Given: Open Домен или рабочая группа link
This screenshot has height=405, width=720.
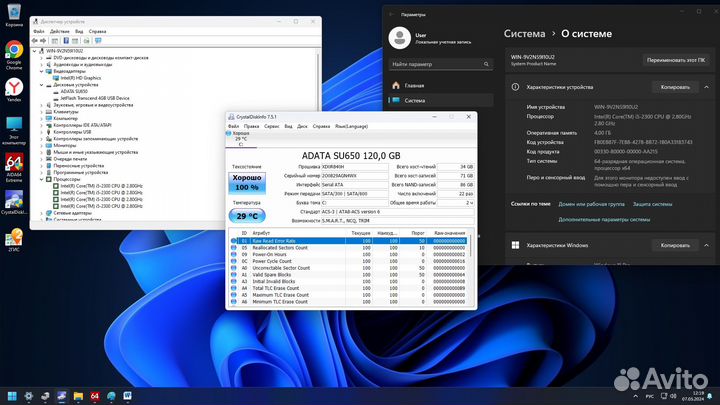Looking at the screenshot, I should (x=591, y=204).
